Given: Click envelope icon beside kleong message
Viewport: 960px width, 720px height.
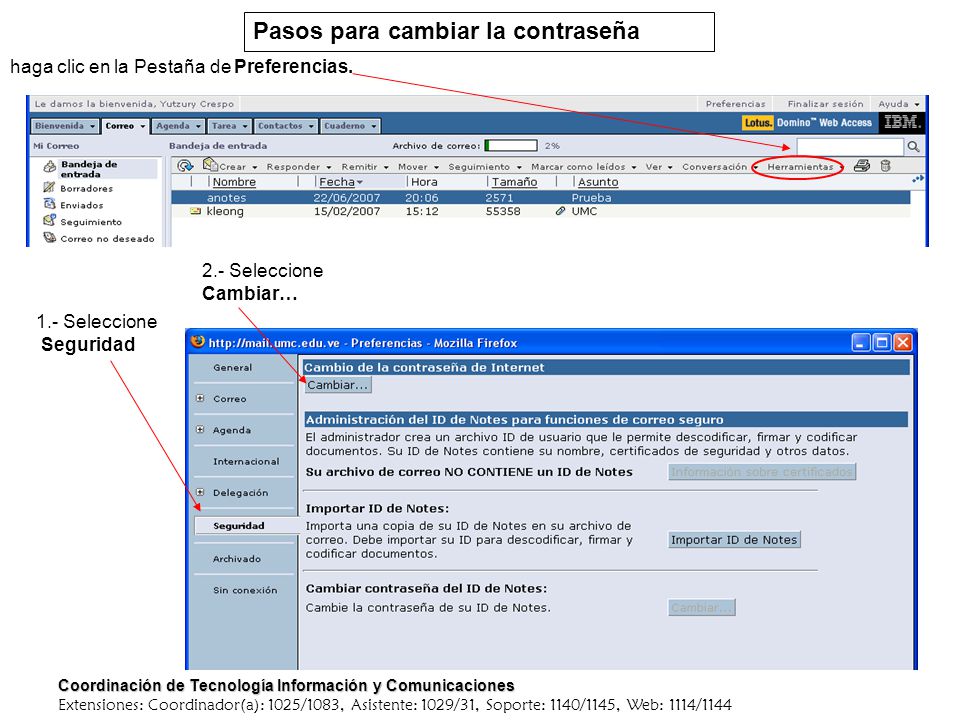Looking at the screenshot, I should (195, 211).
